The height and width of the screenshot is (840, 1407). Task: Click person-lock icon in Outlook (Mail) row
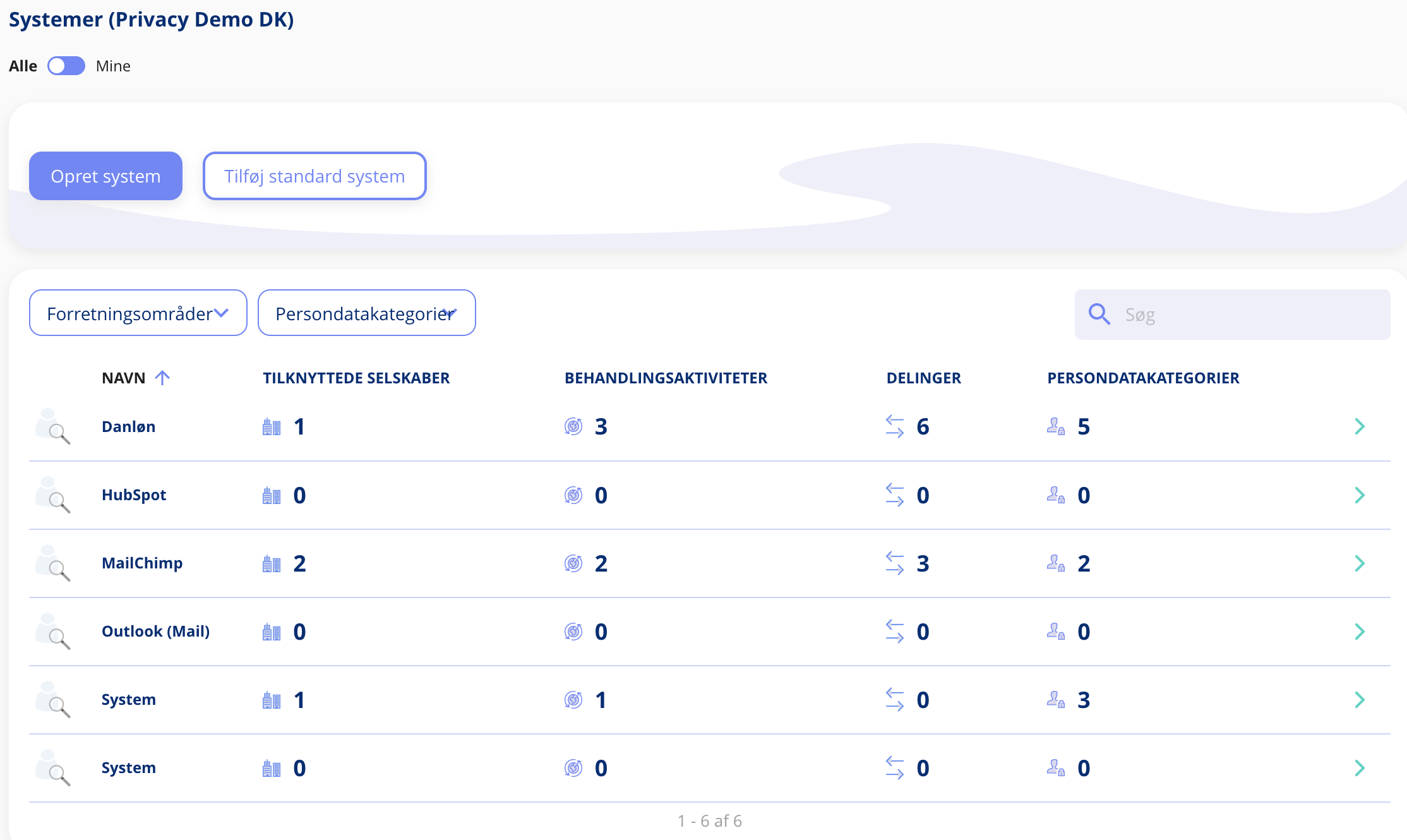(1056, 631)
